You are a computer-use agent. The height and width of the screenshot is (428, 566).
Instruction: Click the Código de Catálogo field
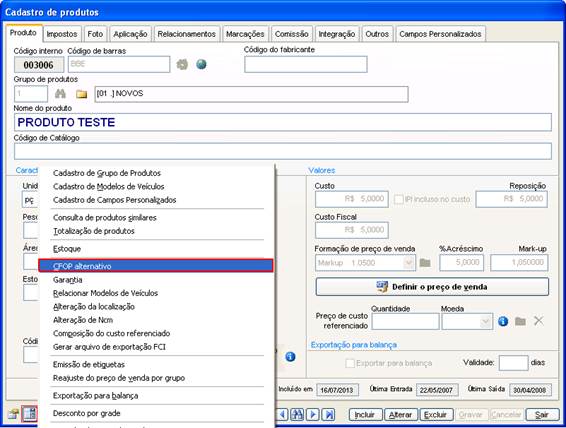click(x=283, y=152)
